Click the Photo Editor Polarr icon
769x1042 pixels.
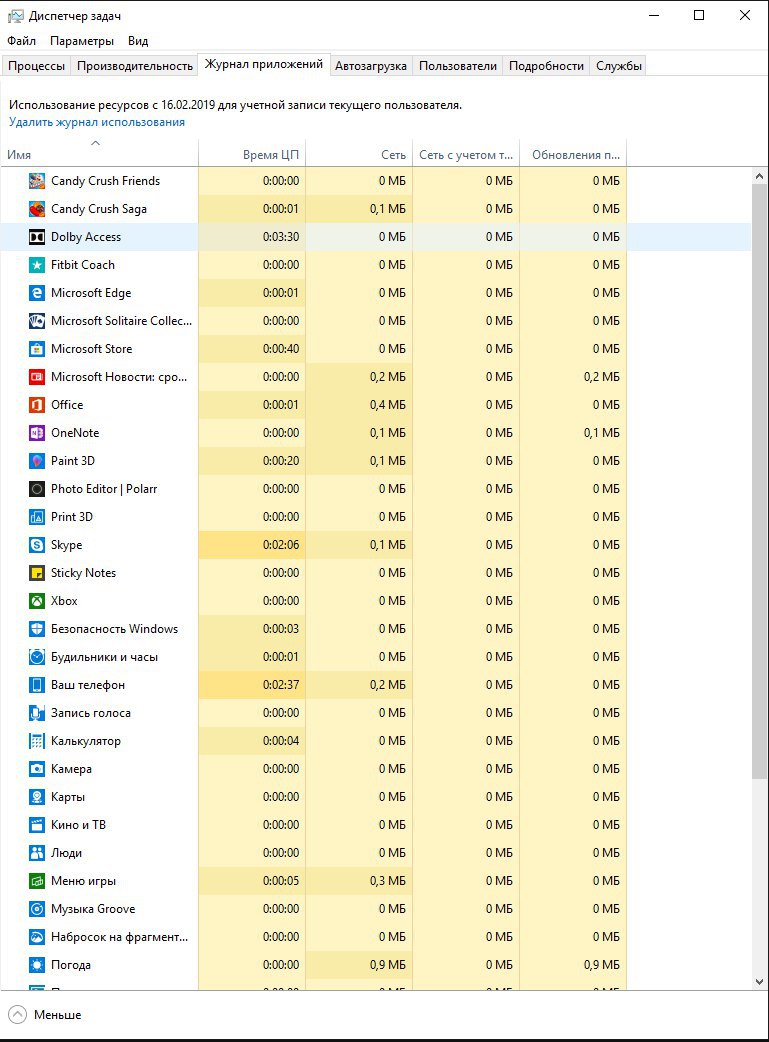tap(37, 489)
